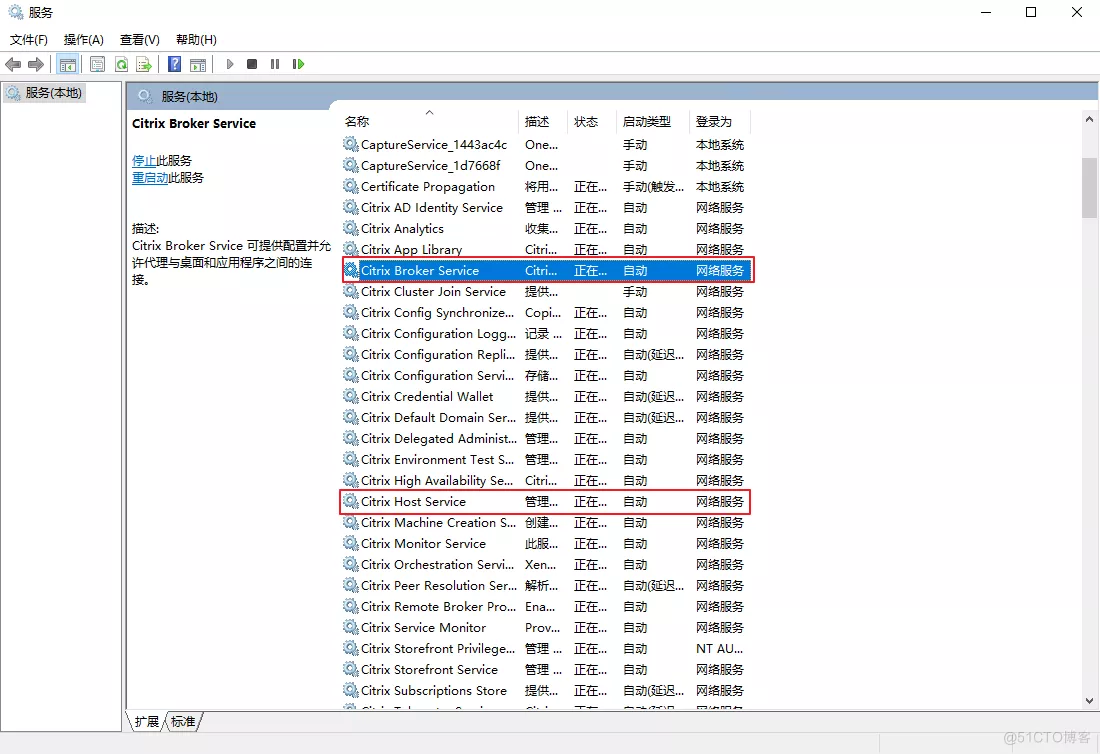The image size is (1100, 754).
Task: Select Citrix Default Domain Ser... row
Action: click(x=545, y=417)
